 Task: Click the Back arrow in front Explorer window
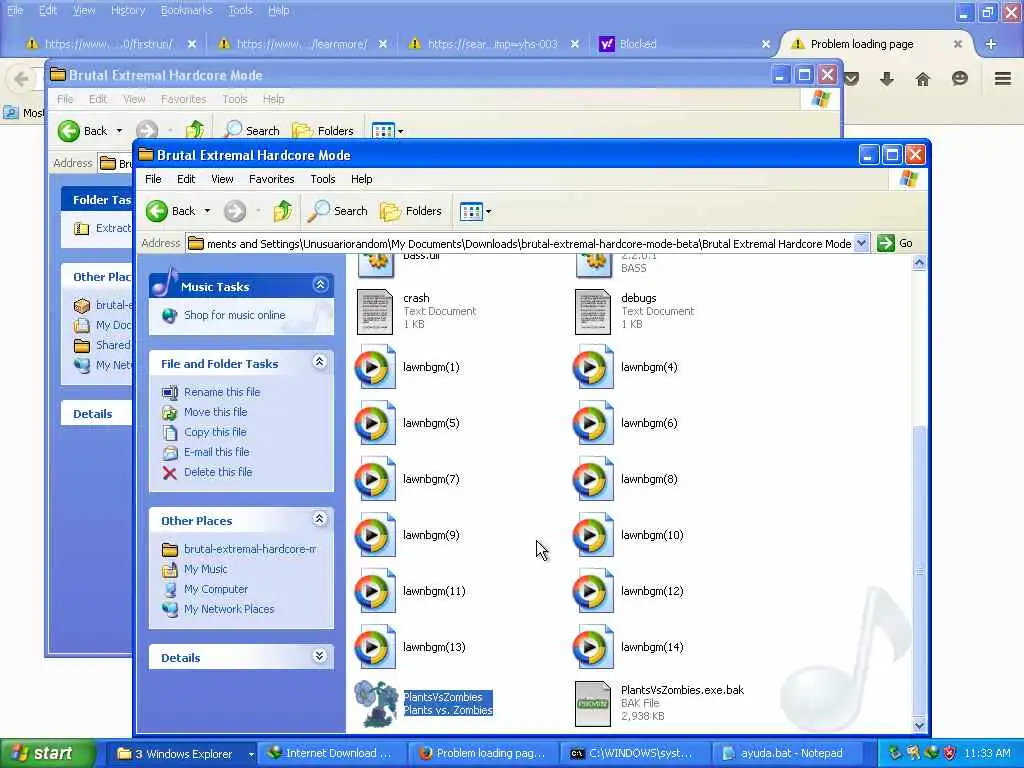click(x=157, y=211)
